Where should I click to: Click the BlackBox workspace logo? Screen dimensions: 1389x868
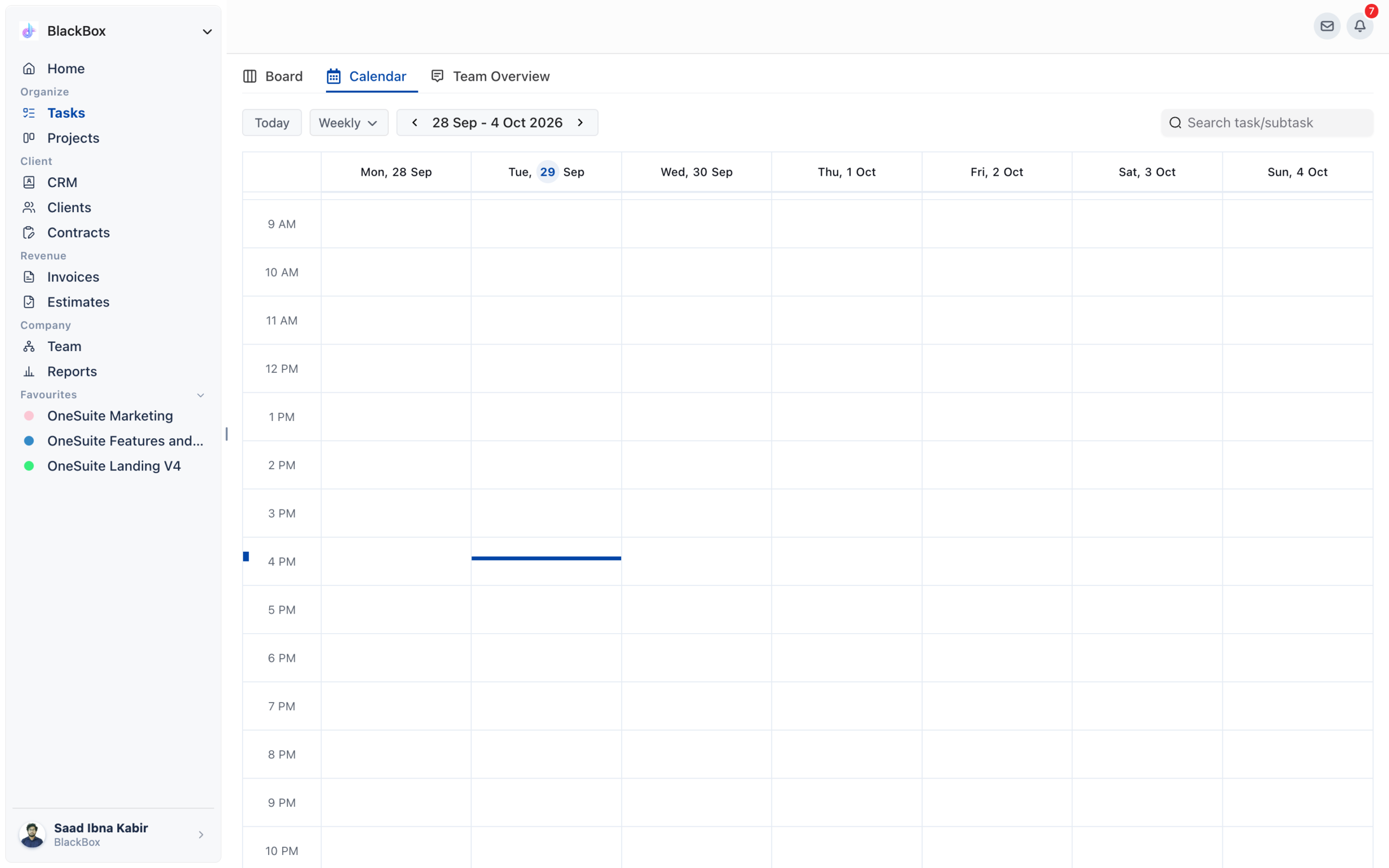(x=29, y=31)
